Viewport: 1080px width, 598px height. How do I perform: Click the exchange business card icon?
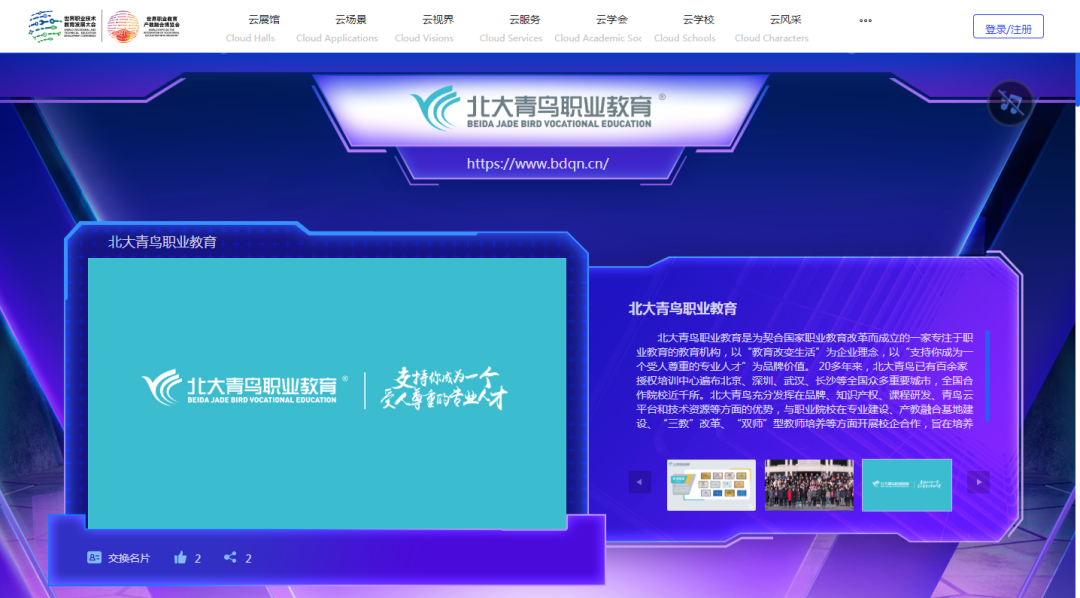coord(94,557)
